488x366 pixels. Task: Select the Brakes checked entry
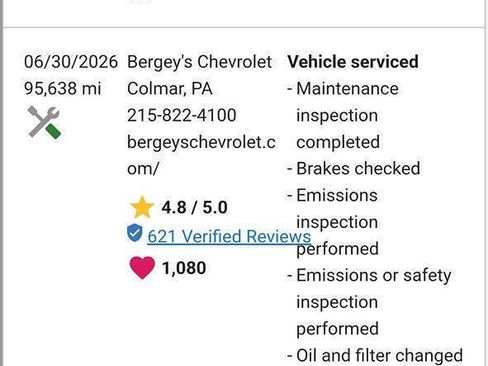point(354,168)
